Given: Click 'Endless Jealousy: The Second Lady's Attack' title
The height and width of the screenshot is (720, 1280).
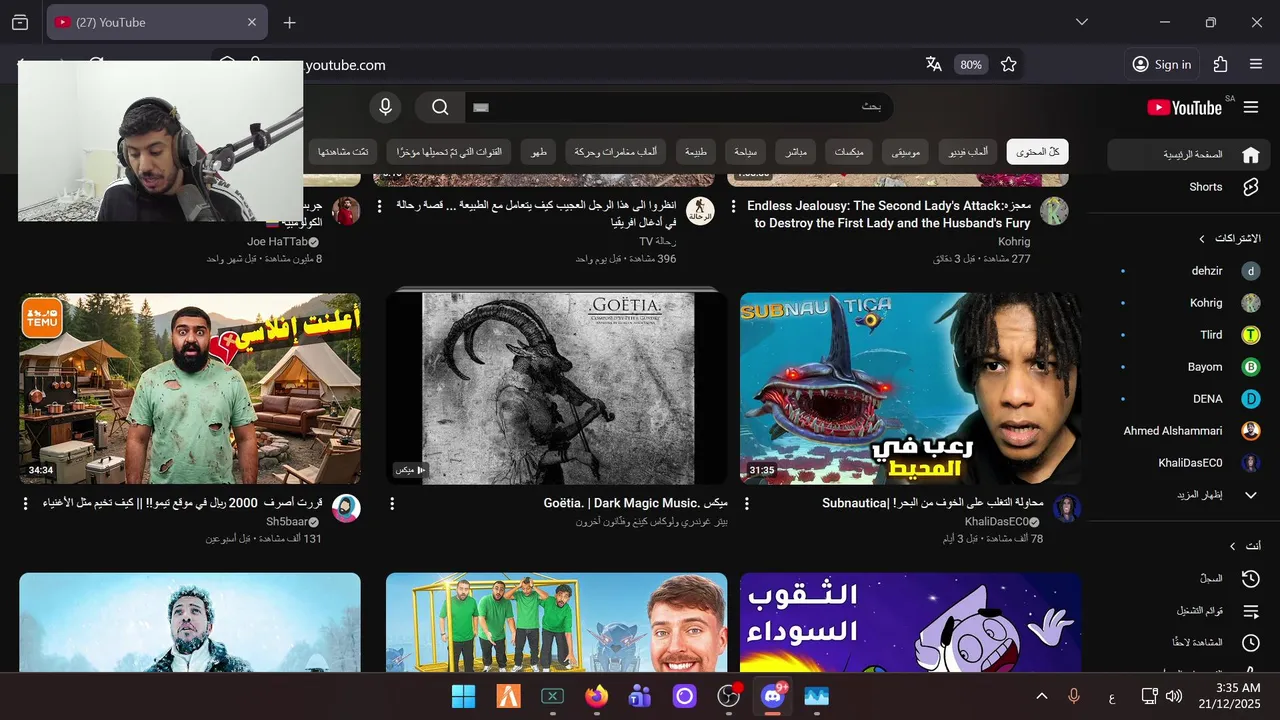Looking at the screenshot, I should pyautogui.click(x=889, y=215).
